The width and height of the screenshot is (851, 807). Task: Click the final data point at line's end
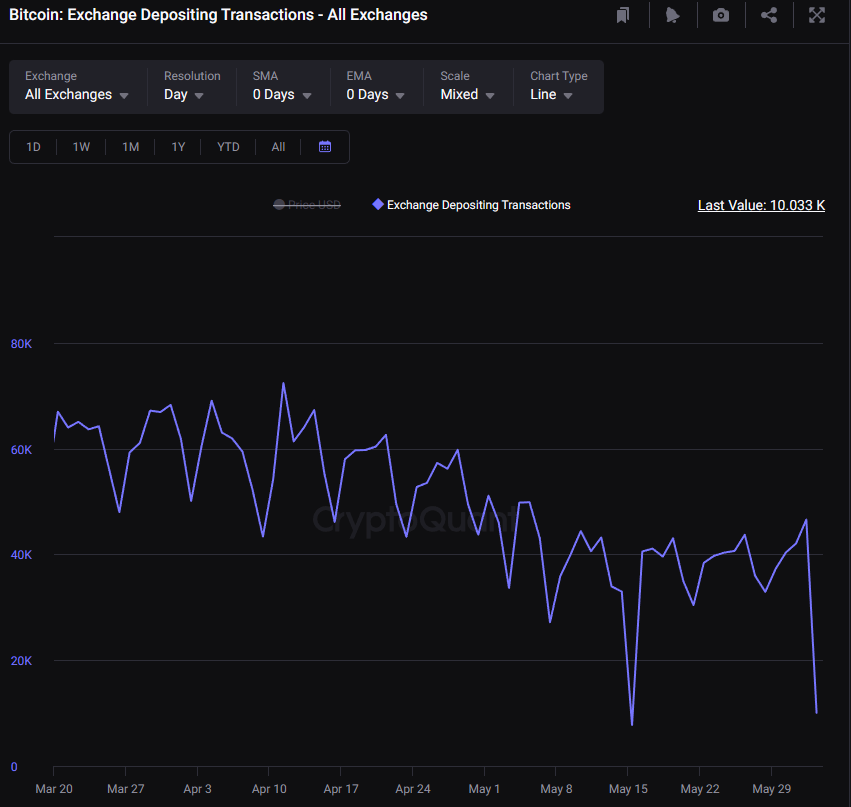[816, 713]
